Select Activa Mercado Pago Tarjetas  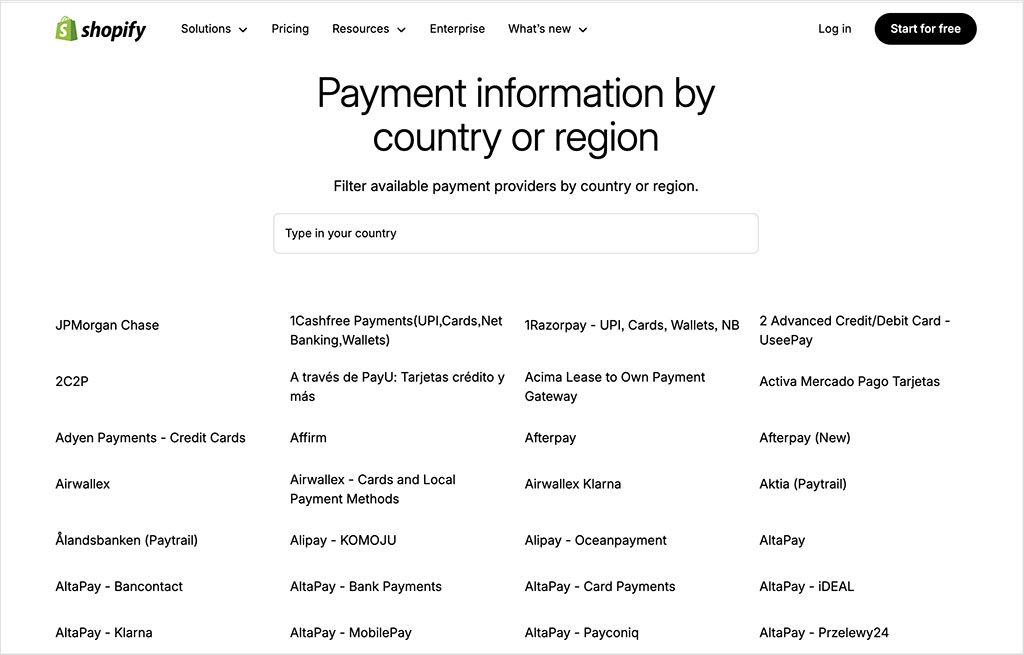849,381
